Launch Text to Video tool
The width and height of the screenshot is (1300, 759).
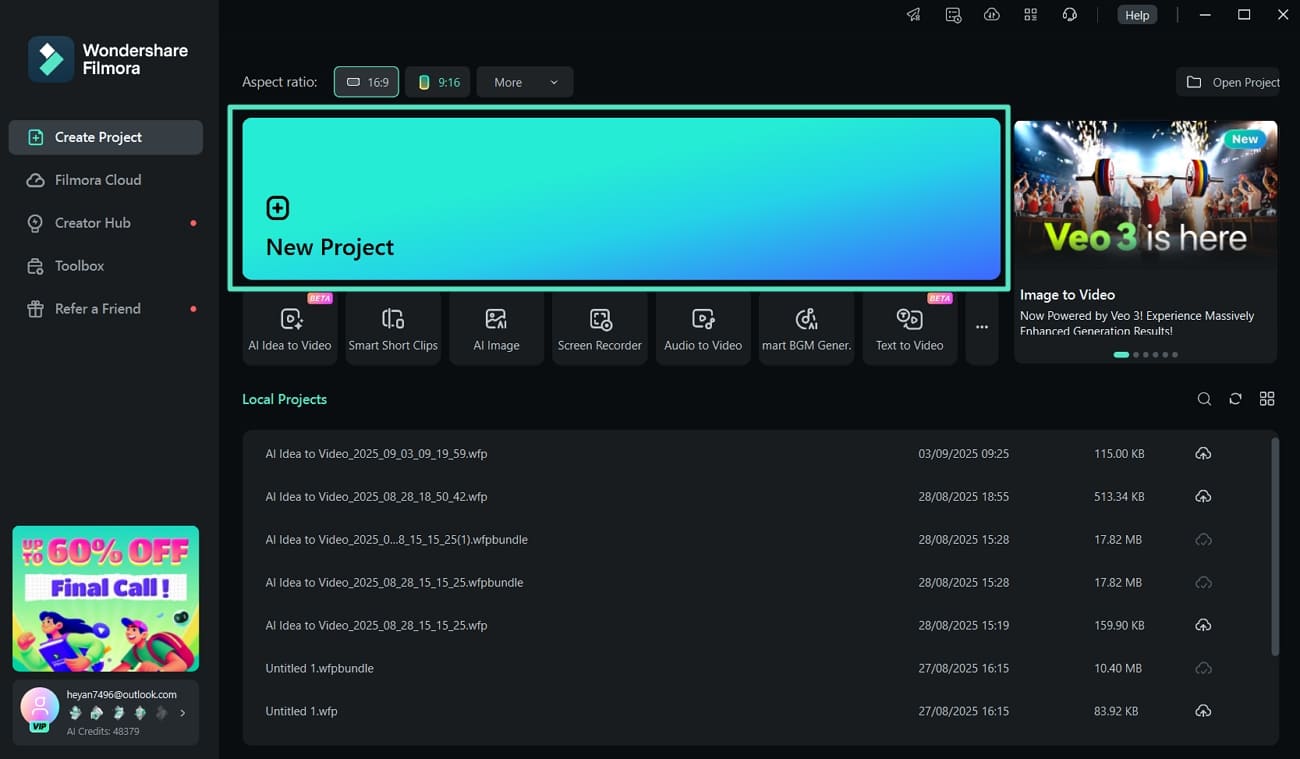click(x=910, y=329)
